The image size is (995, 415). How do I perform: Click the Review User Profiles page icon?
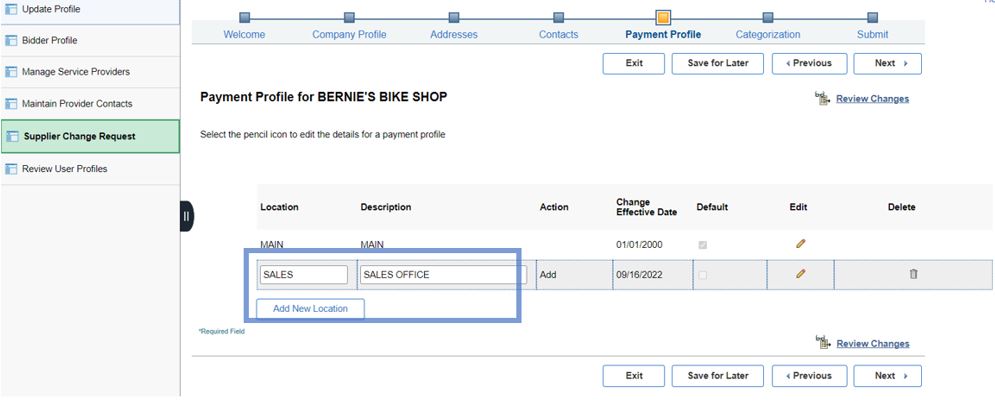(x=11, y=169)
